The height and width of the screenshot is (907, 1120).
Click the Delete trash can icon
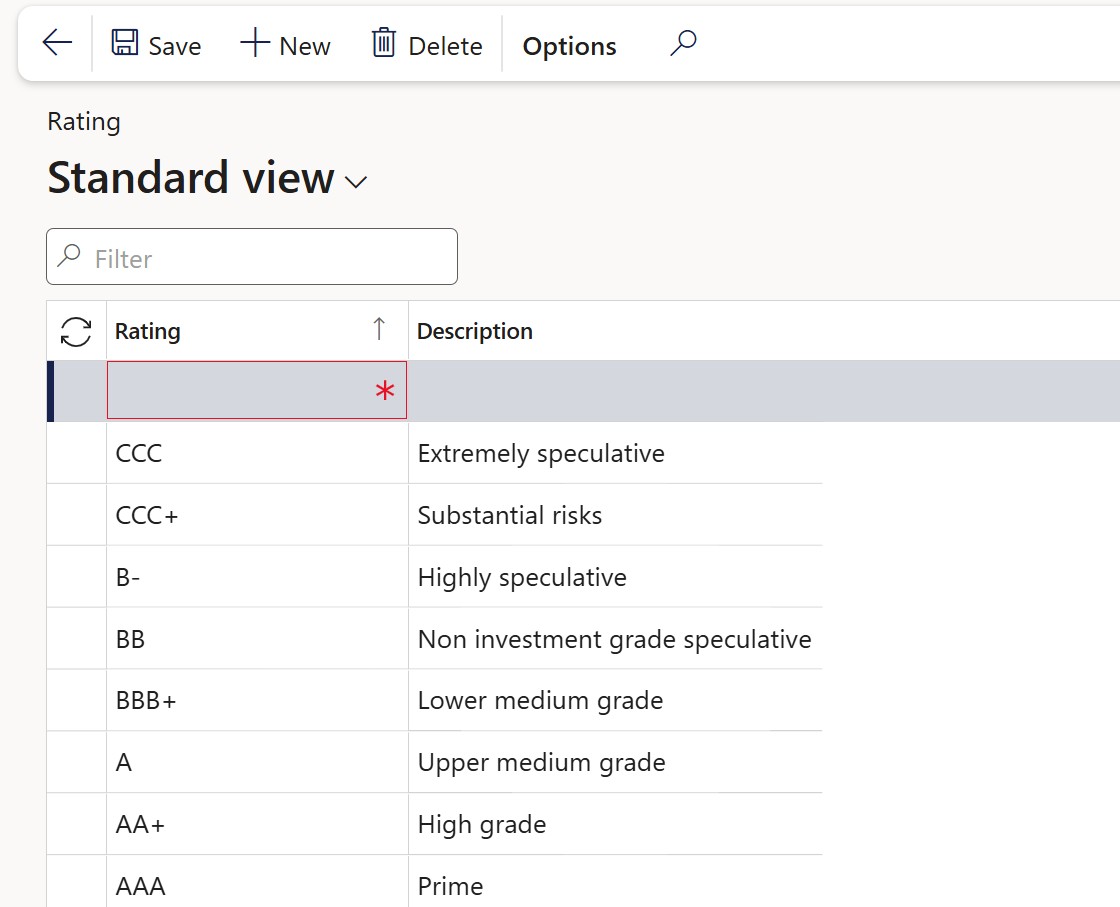pos(383,44)
